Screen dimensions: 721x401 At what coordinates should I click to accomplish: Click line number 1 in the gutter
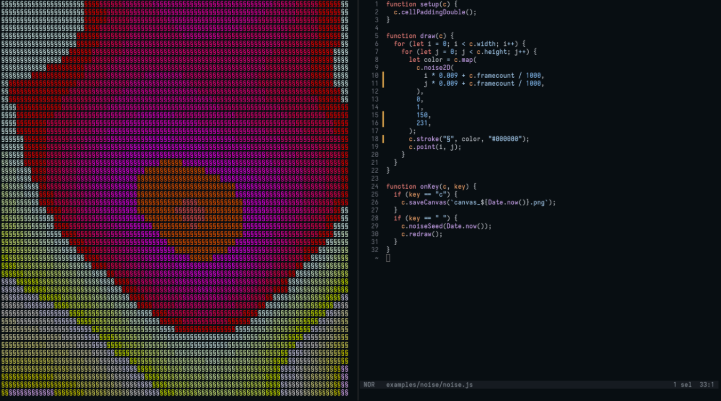click(x=375, y=4)
